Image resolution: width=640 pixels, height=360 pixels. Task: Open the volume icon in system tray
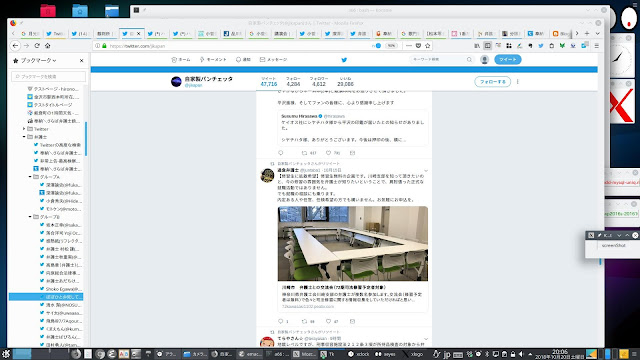[521, 354]
